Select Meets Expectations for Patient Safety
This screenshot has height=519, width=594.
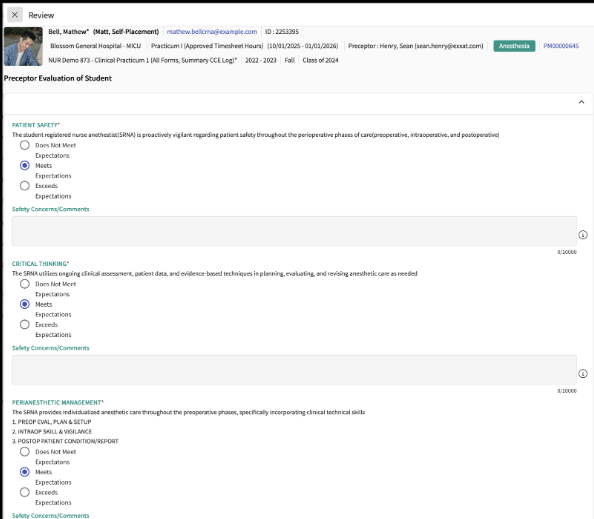[25, 166]
